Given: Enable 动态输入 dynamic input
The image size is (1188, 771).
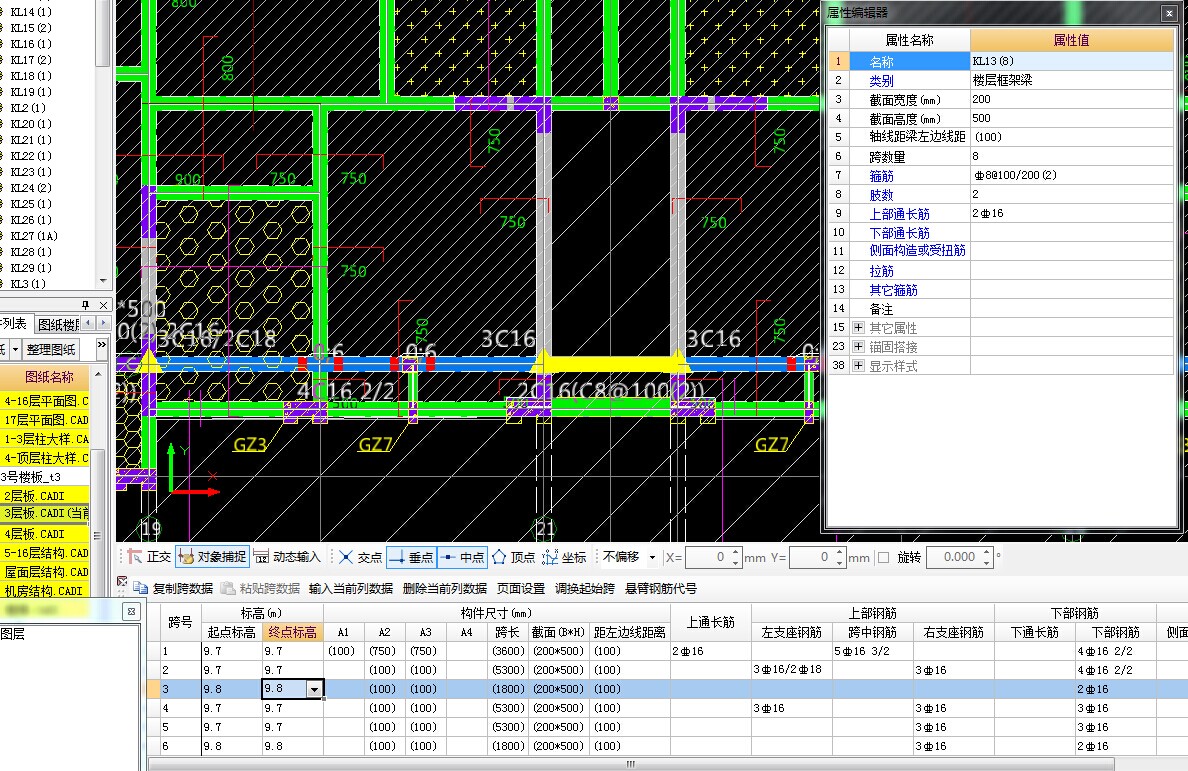Looking at the screenshot, I should click(288, 557).
